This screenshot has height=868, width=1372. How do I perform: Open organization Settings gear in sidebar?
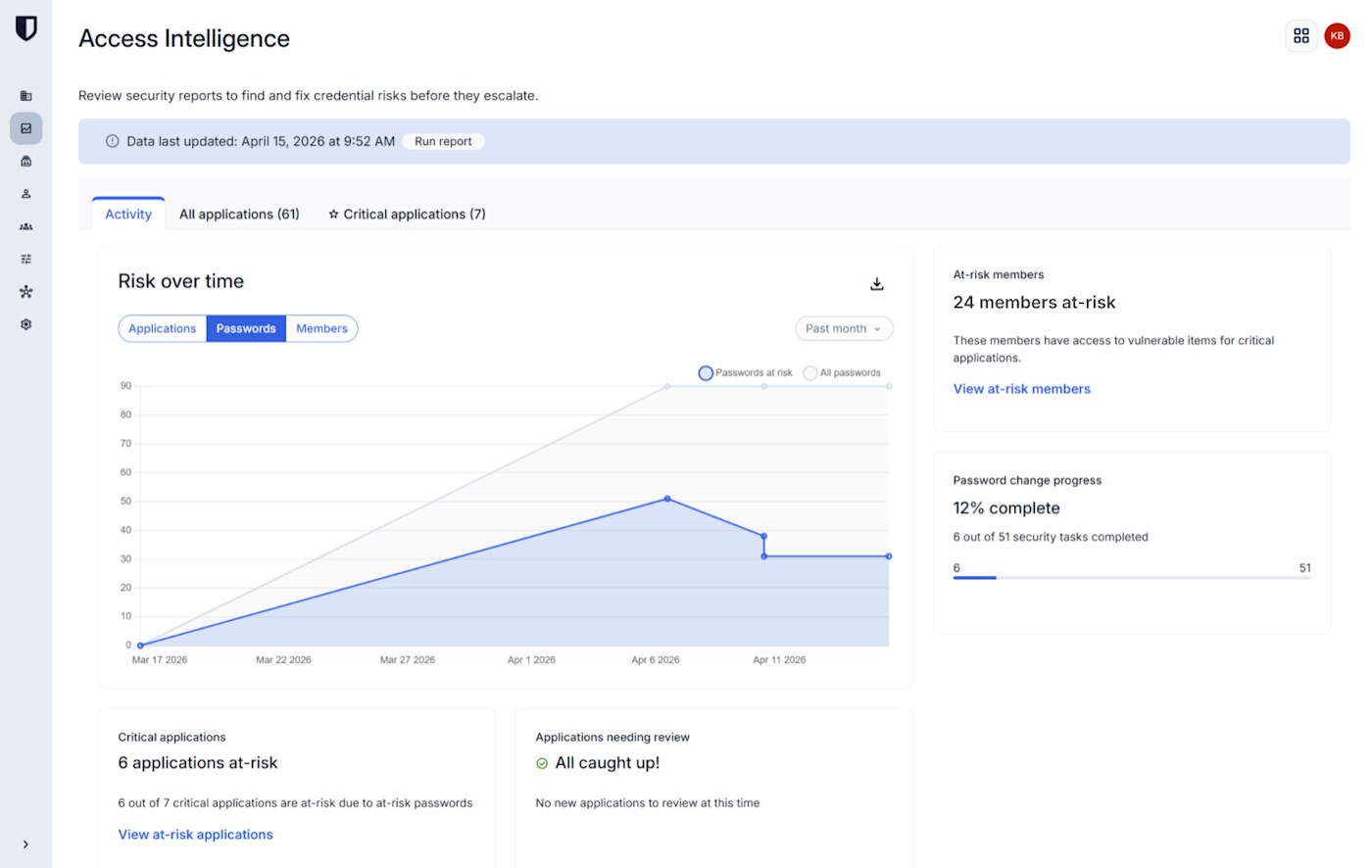[x=25, y=323]
